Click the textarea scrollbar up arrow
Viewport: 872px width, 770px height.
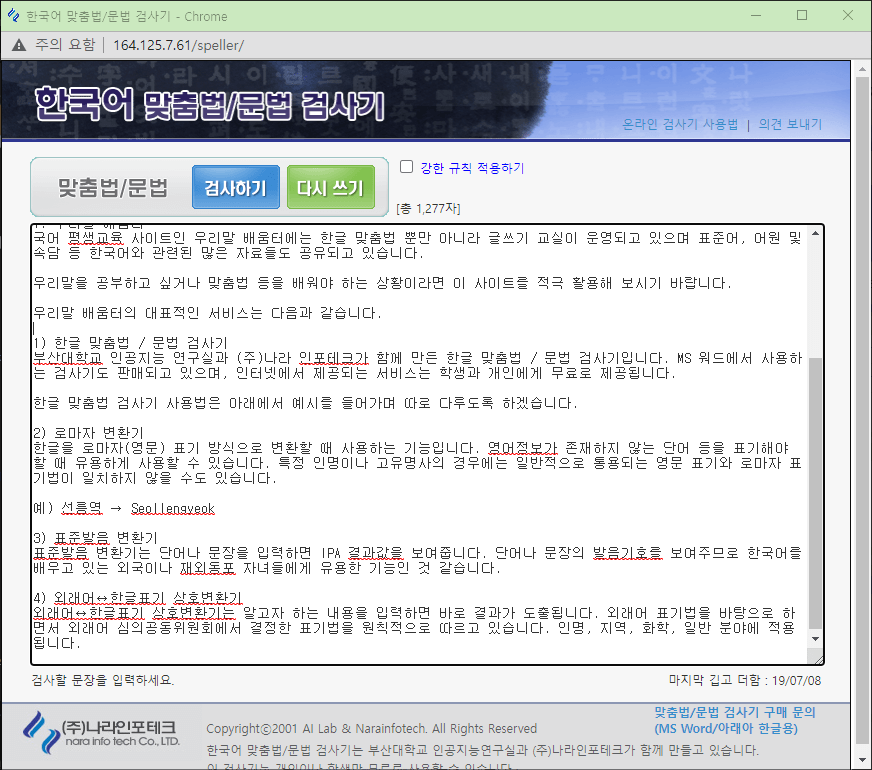coord(815,233)
